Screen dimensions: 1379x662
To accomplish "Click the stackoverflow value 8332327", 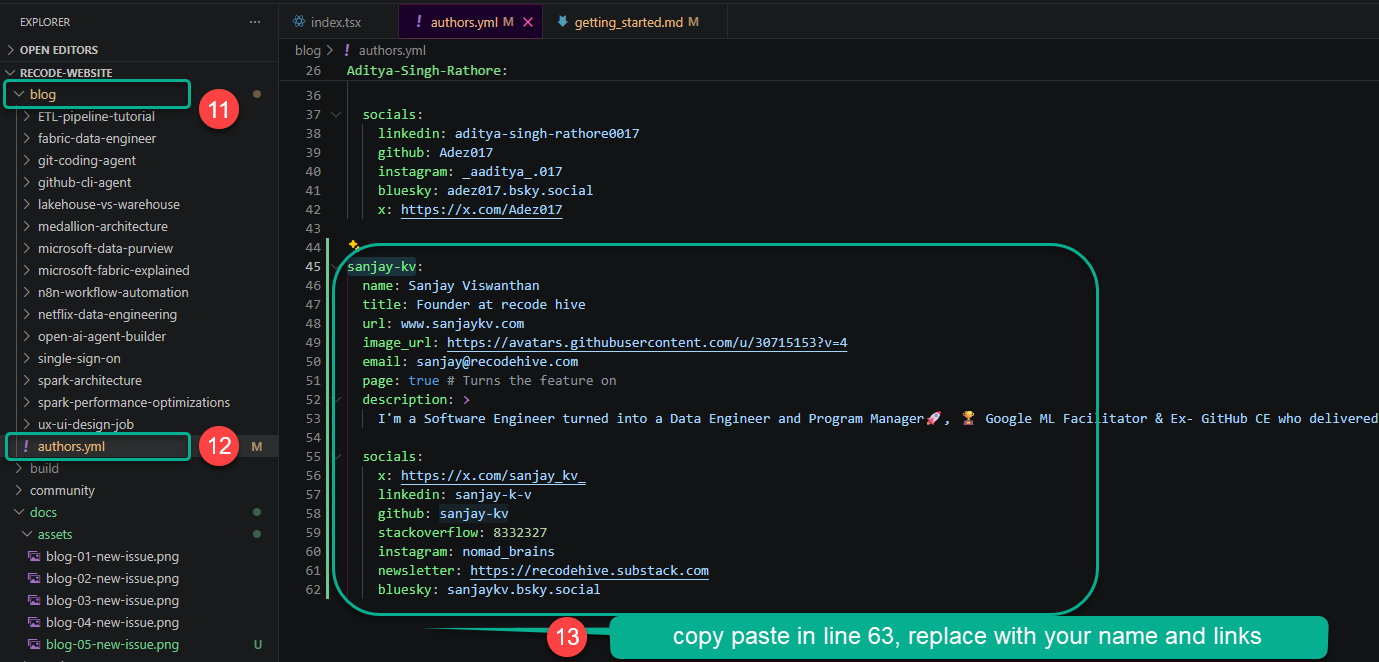I will pos(521,533).
